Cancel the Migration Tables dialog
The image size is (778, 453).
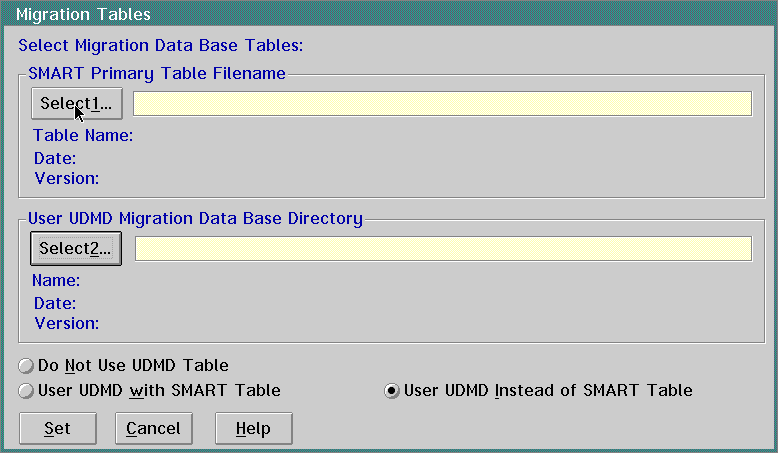pos(154,429)
